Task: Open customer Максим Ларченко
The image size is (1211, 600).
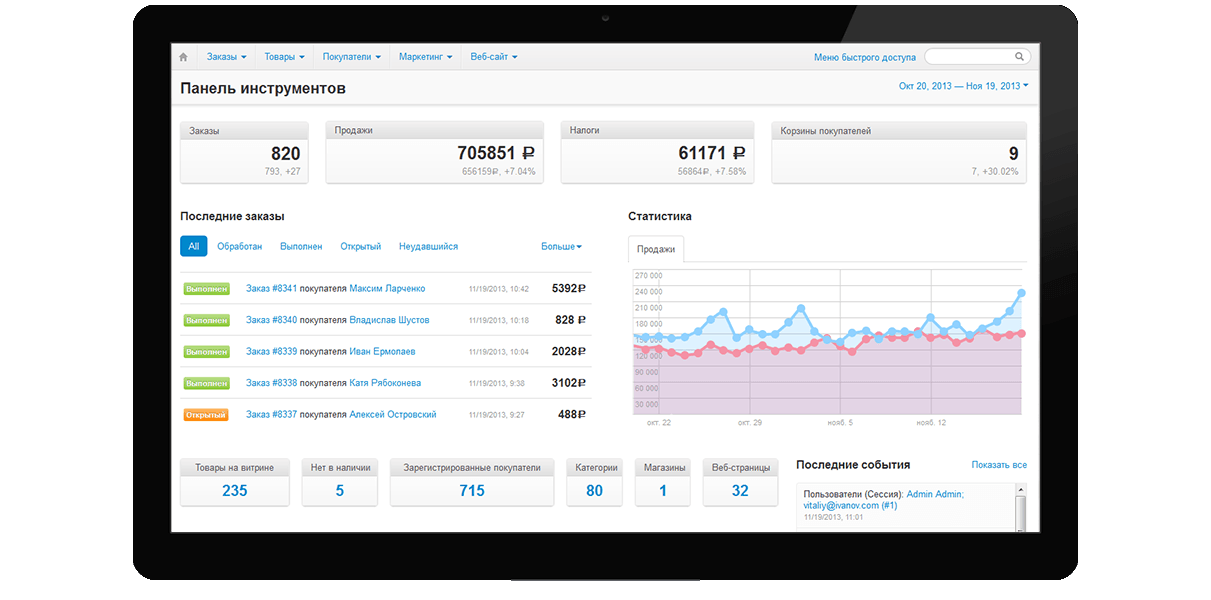Action: click(x=387, y=289)
